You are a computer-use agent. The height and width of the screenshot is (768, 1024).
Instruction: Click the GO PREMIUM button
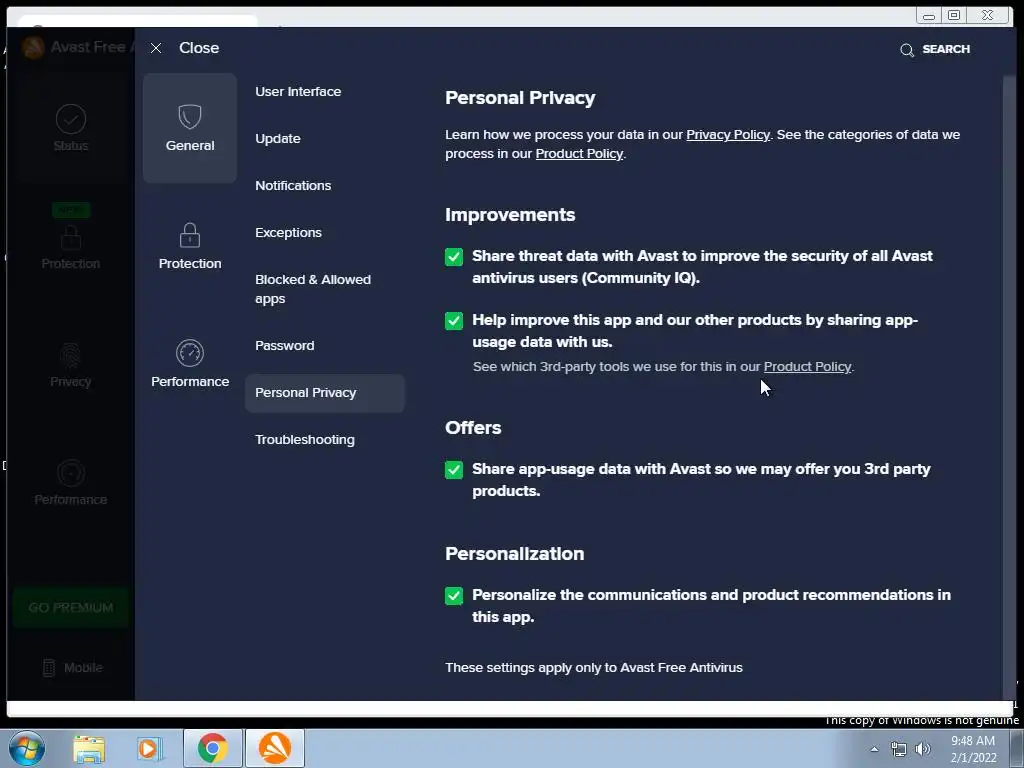point(71,607)
